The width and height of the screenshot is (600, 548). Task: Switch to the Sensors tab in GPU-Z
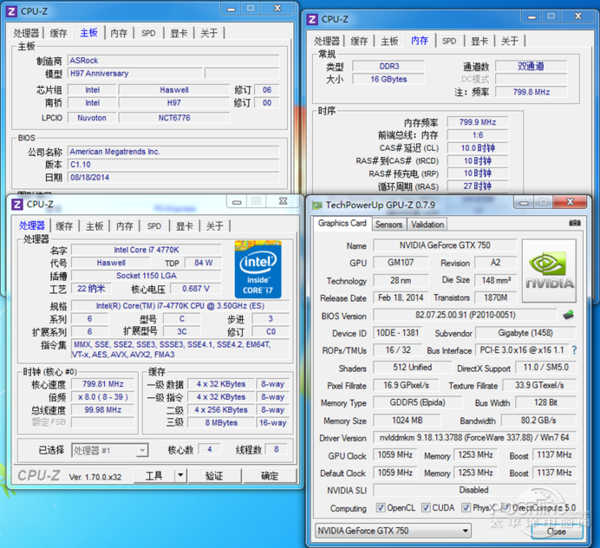[x=388, y=225]
